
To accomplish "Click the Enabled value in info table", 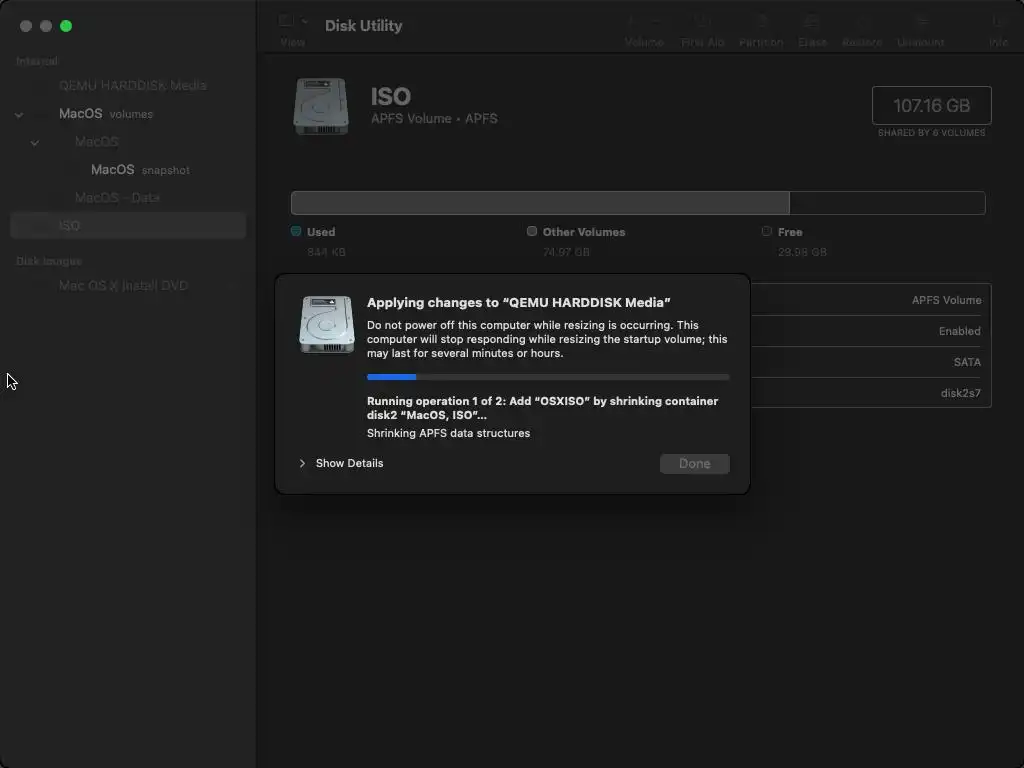I will point(959,331).
